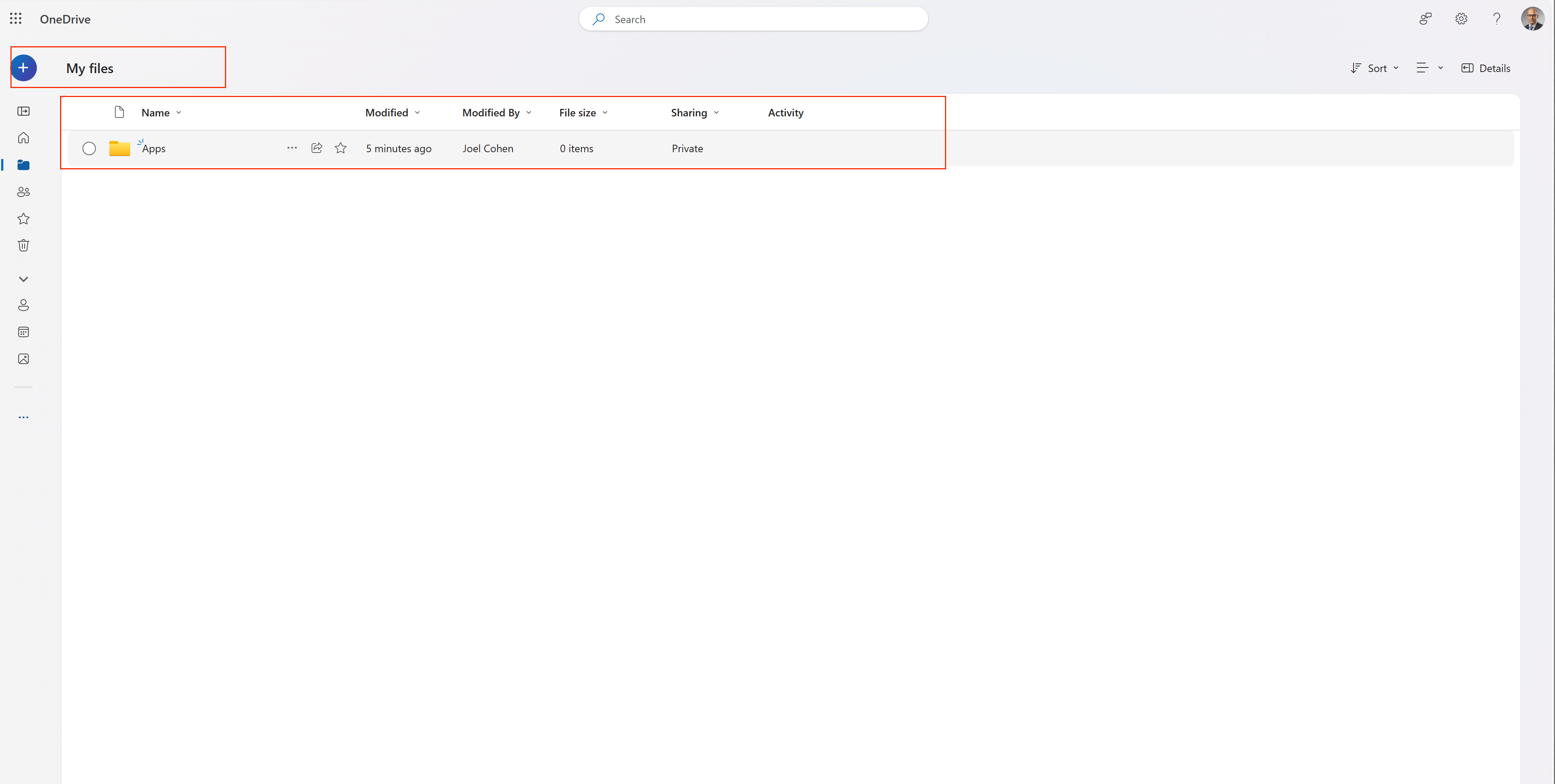
Task: Open the Recycle bin in sidebar
Action: point(24,245)
